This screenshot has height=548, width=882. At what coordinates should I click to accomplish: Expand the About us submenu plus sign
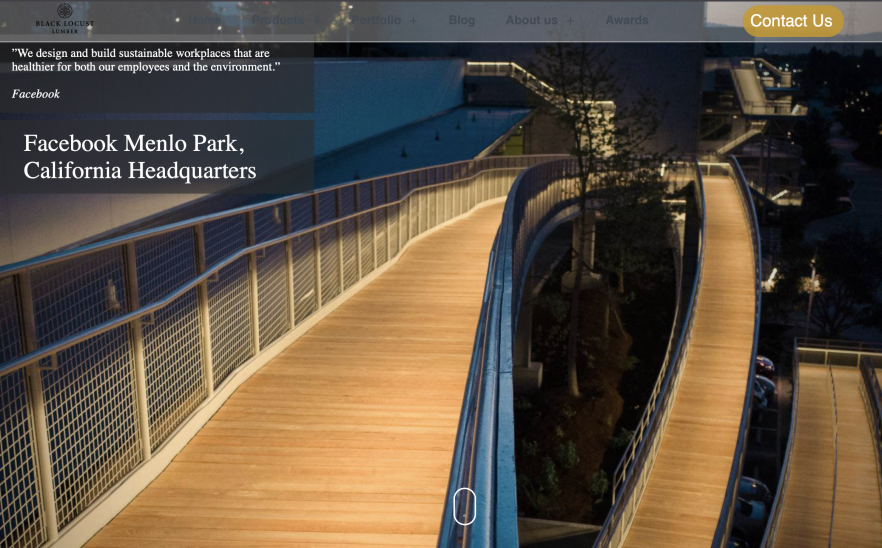570,21
